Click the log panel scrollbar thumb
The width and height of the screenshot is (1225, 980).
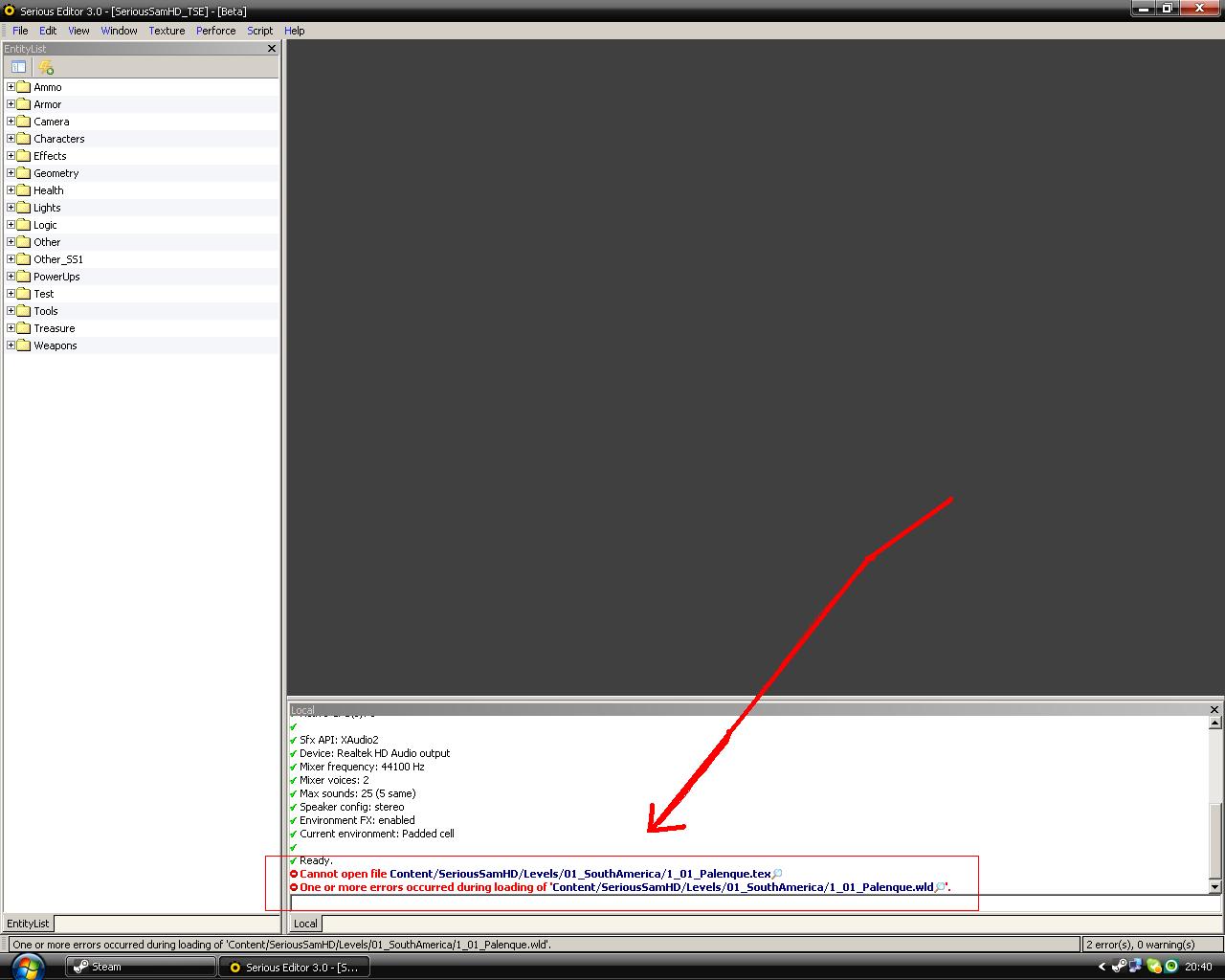pyautogui.click(x=1214, y=840)
